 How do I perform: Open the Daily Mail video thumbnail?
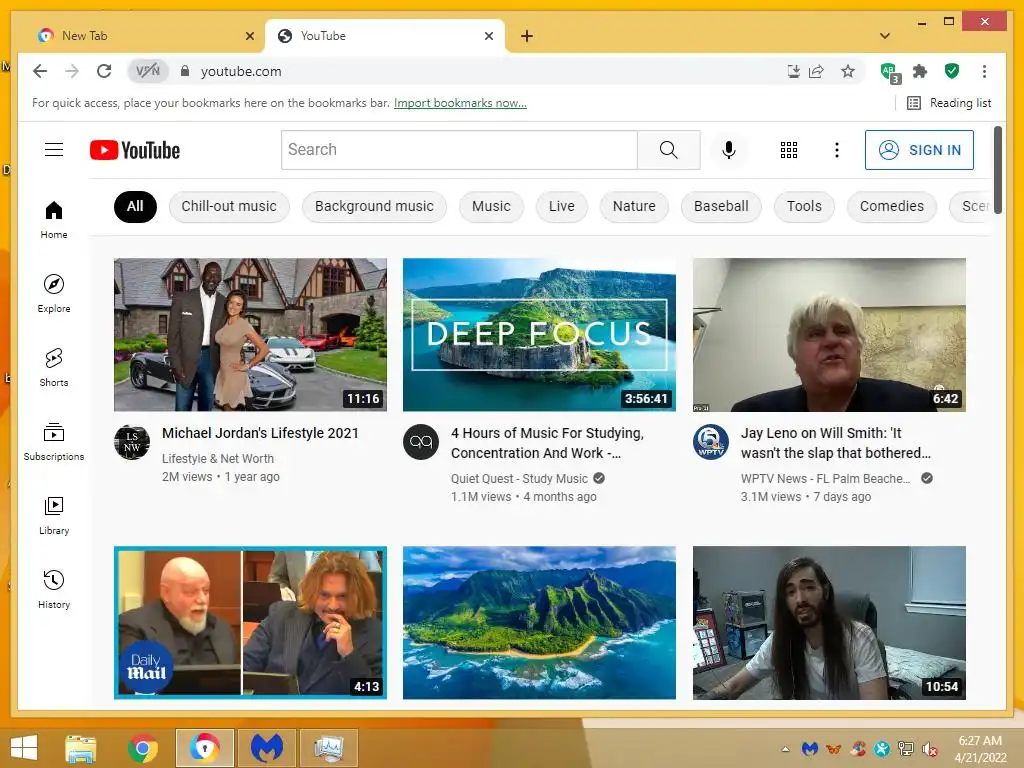click(x=250, y=622)
